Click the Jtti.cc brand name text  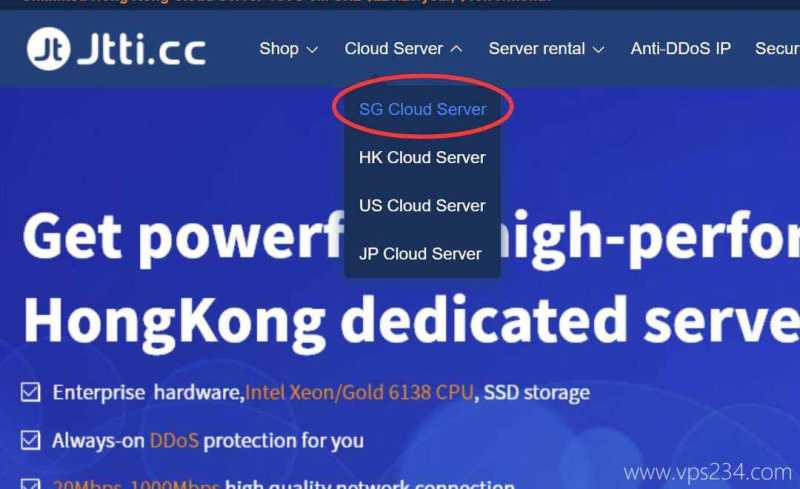[142, 48]
